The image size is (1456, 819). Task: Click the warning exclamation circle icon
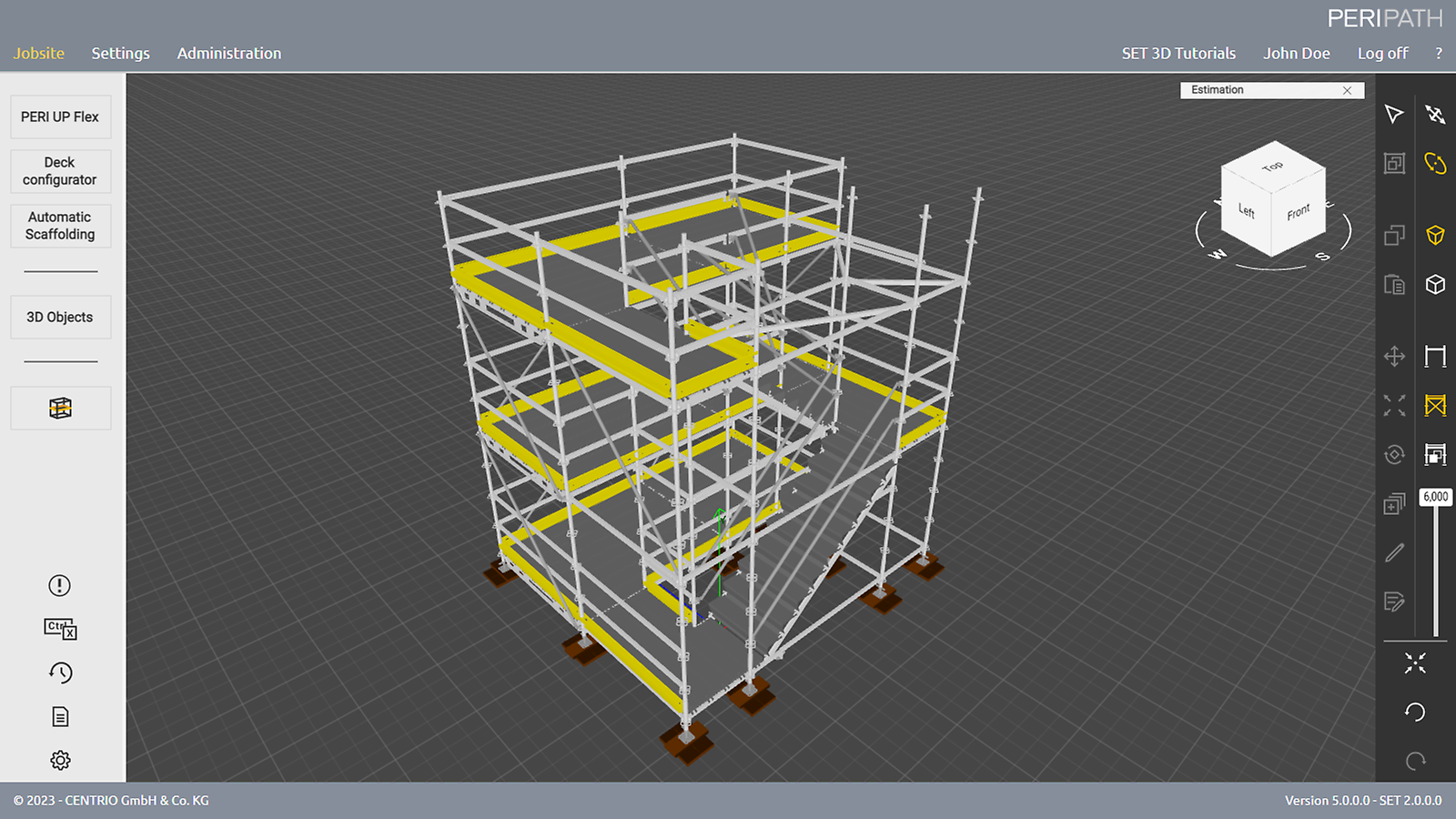tap(60, 585)
